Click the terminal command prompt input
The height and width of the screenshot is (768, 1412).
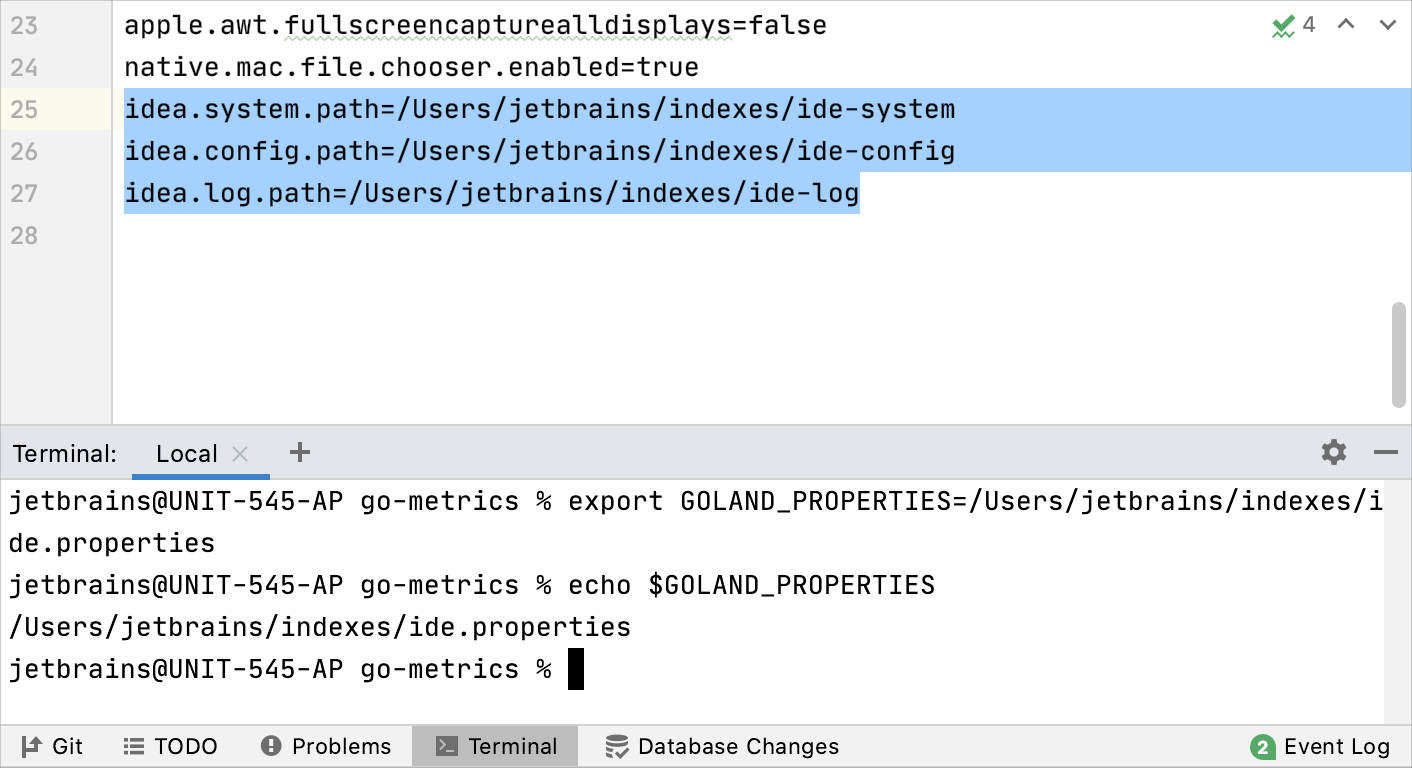coord(575,668)
